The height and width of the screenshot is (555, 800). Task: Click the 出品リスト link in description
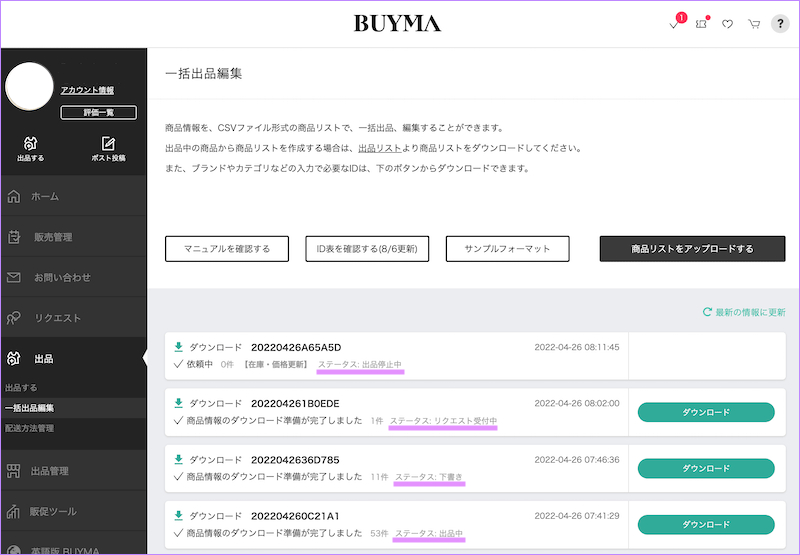tap(379, 148)
